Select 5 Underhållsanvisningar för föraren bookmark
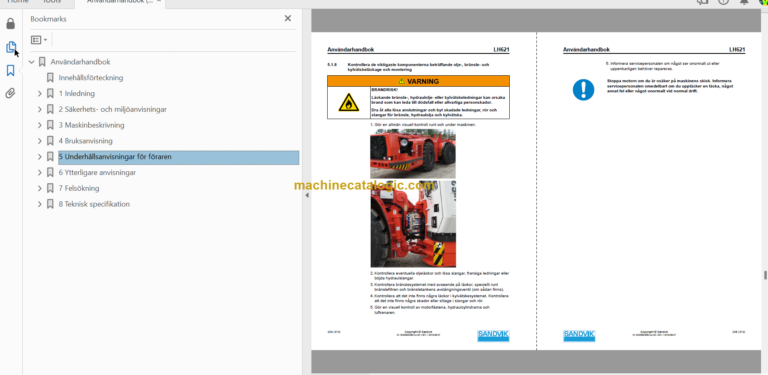 (x=179, y=157)
